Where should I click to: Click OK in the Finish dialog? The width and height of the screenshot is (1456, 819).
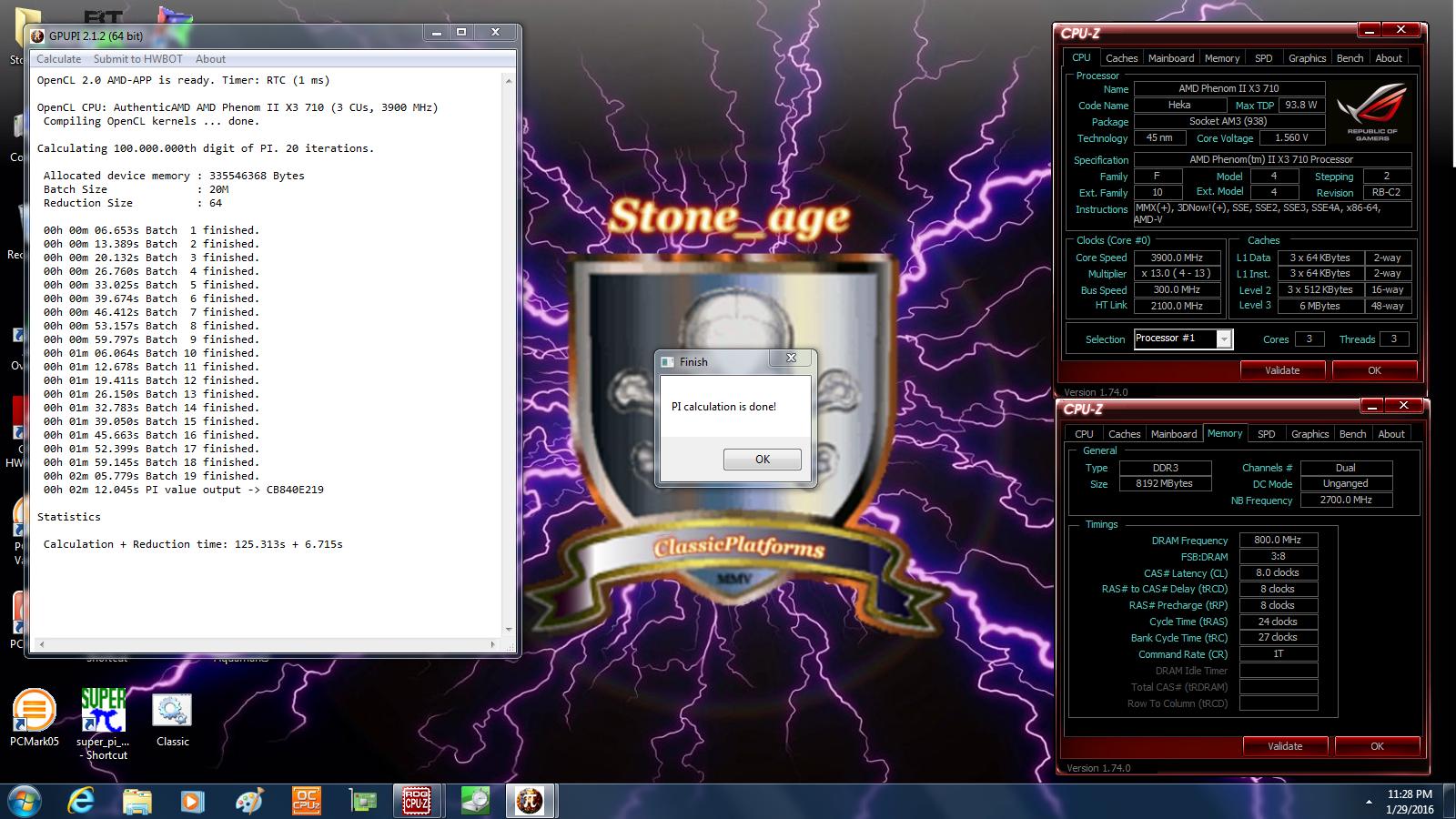[763, 460]
